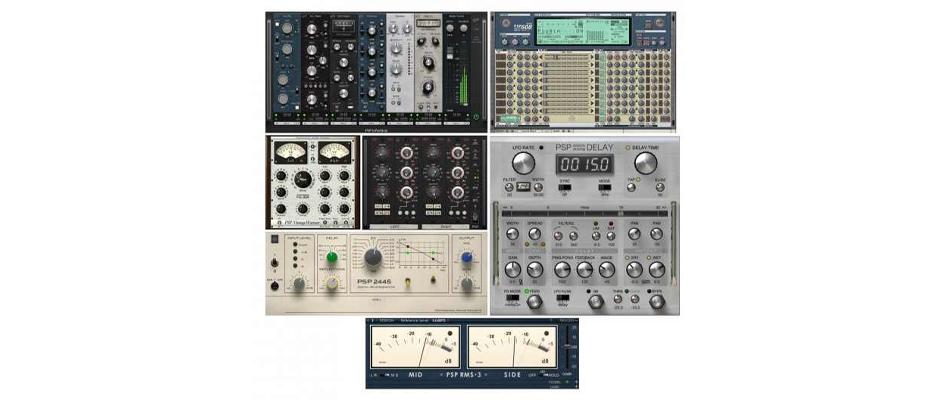
Task: Select the RIGHT channel tab
Action: coord(445,226)
